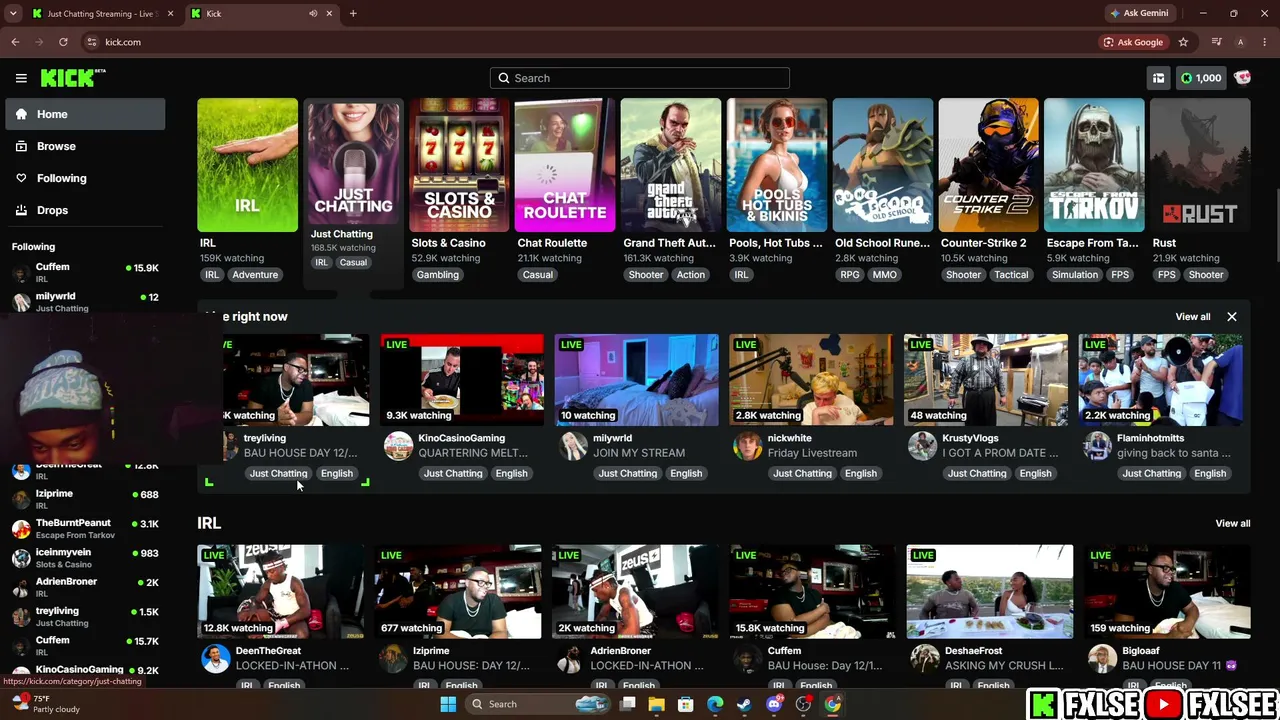Click Ask Gemini in the title bar

[x=1138, y=13]
